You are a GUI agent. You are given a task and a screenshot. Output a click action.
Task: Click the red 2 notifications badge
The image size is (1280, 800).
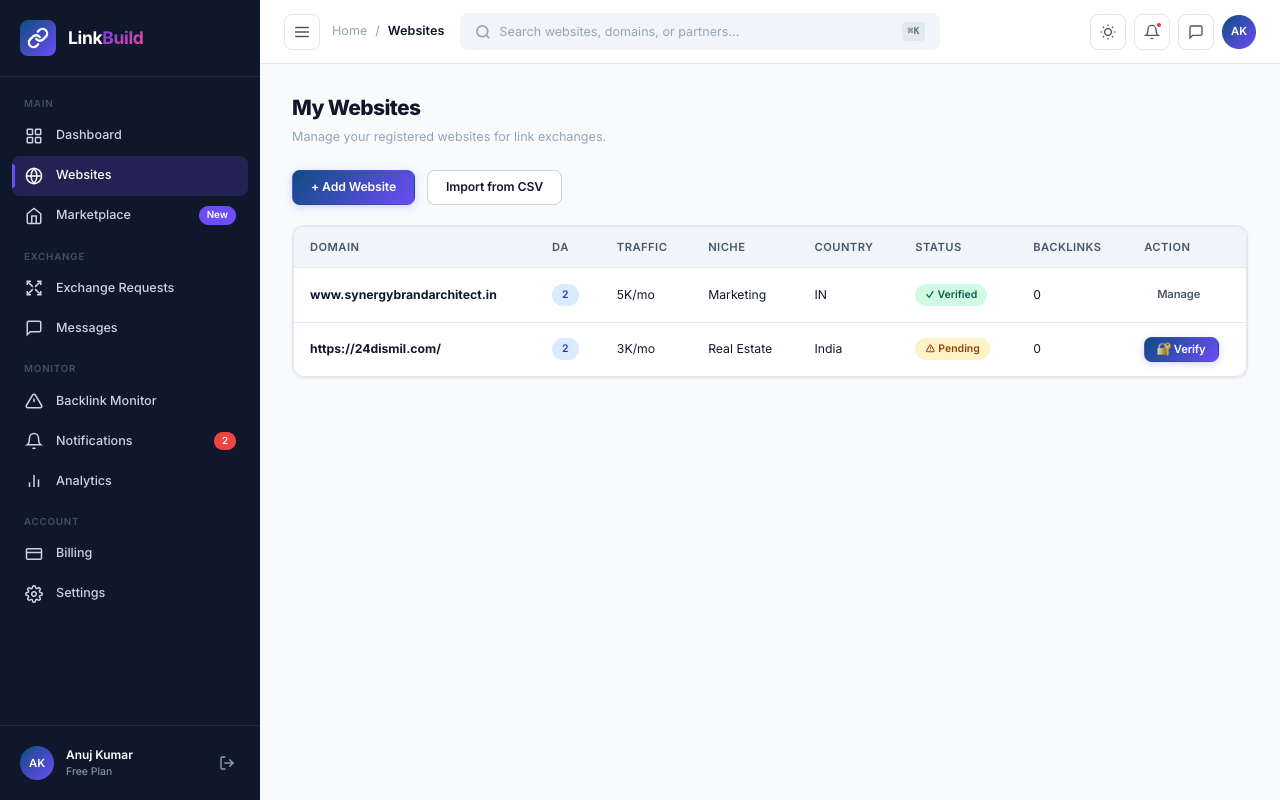pyautogui.click(x=225, y=441)
